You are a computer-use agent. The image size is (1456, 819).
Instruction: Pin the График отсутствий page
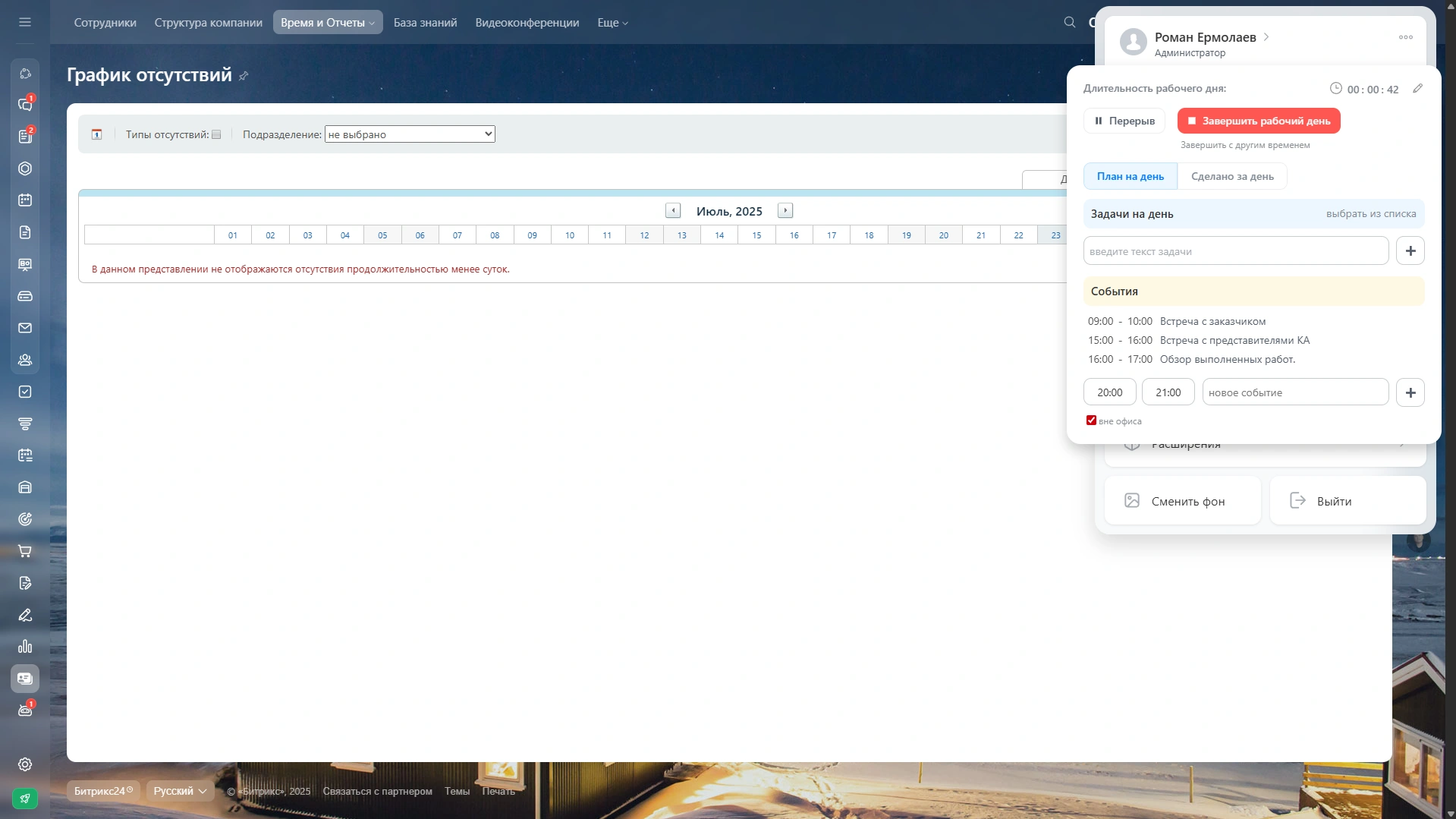point(244,76)
